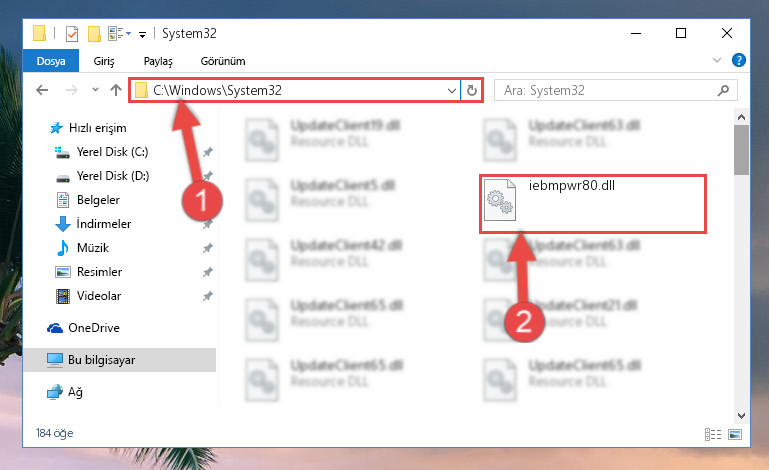Switch to large thumbnails view icon
The width and height of the screenshot is (769, 470).
(735, 434)
